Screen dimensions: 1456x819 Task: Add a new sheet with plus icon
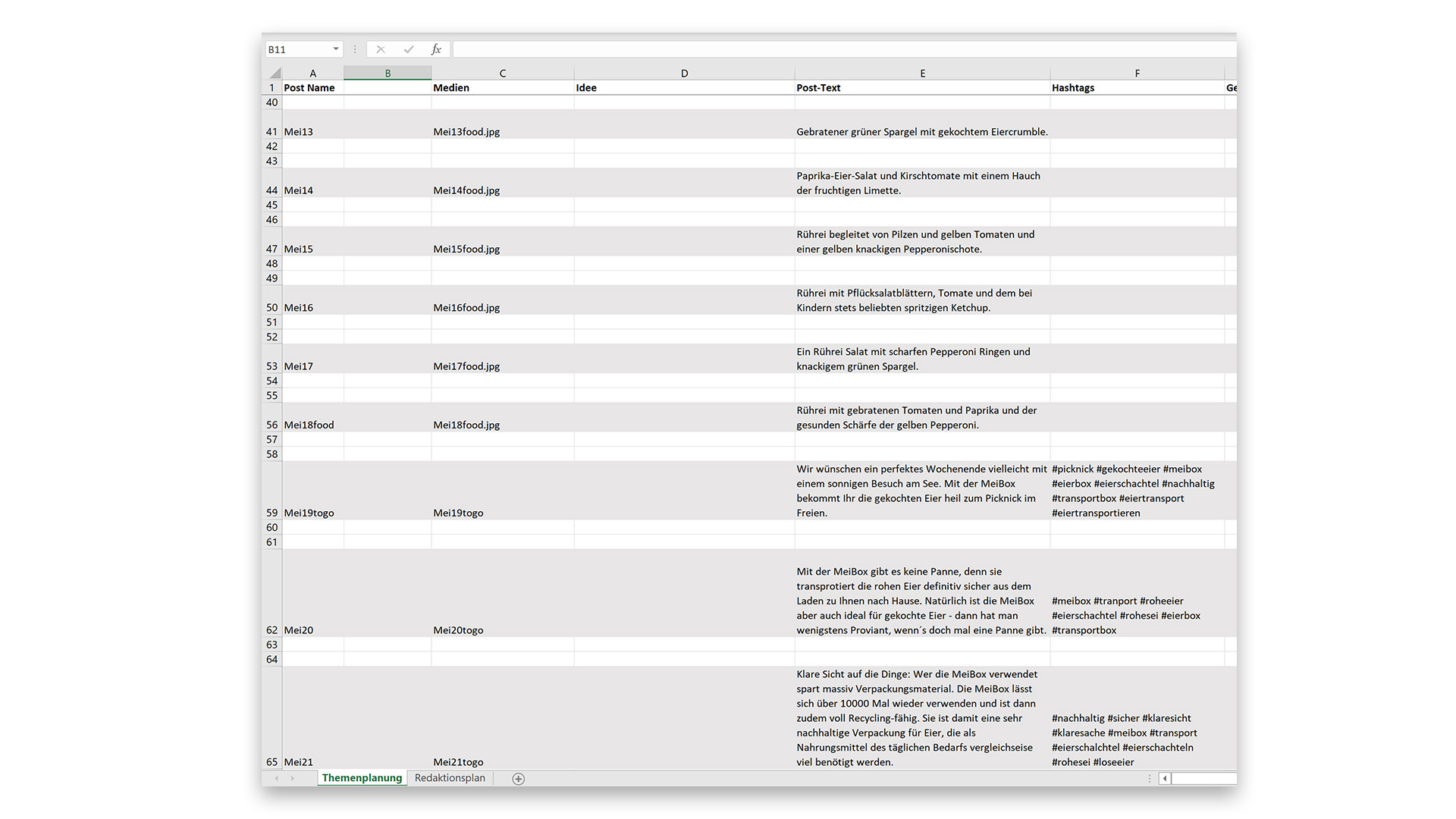[x=519, y=779]
